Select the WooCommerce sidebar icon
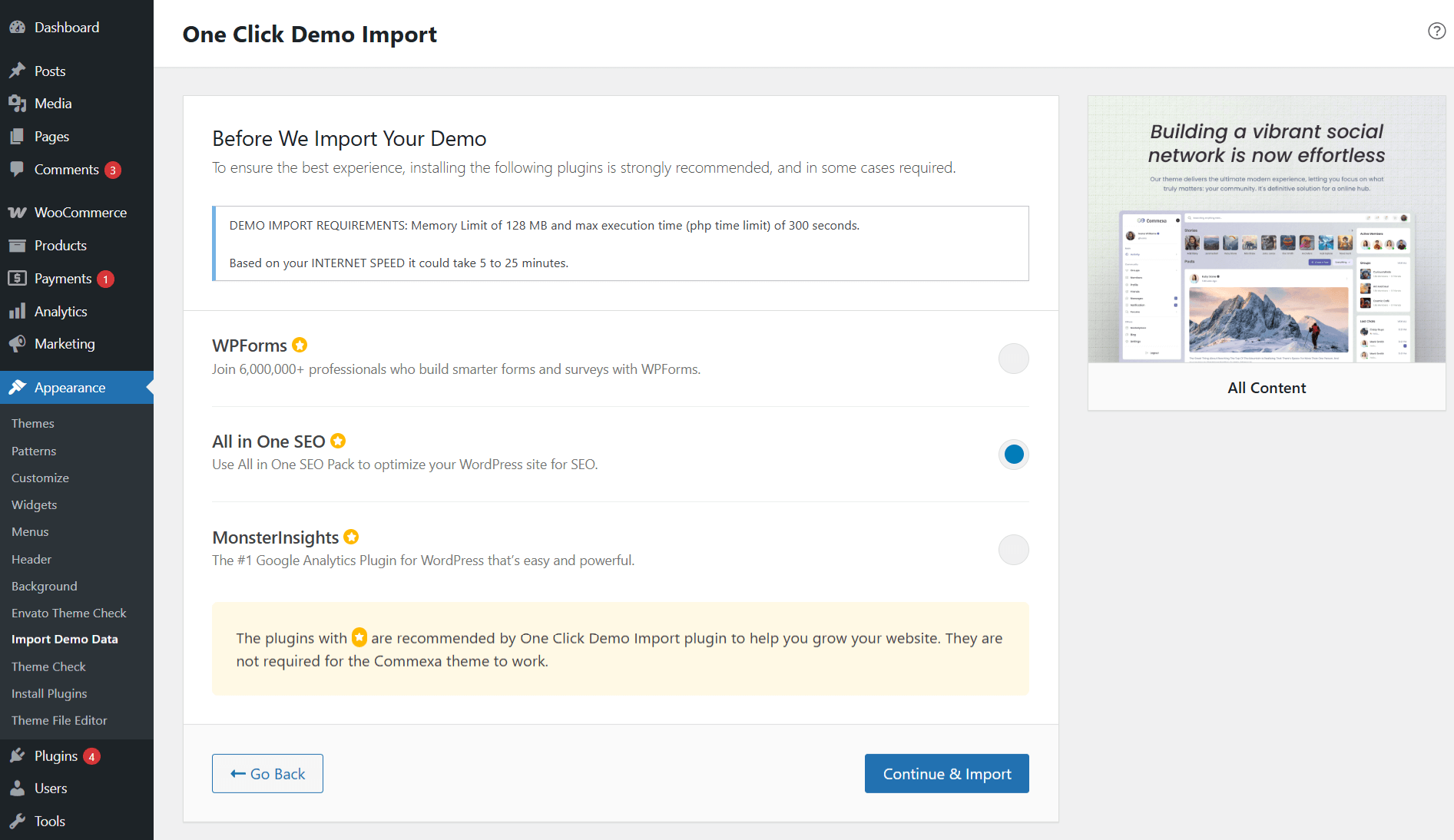Viewport: 1454px width, 840px height. pyautogui.click(x=17, y=212)
